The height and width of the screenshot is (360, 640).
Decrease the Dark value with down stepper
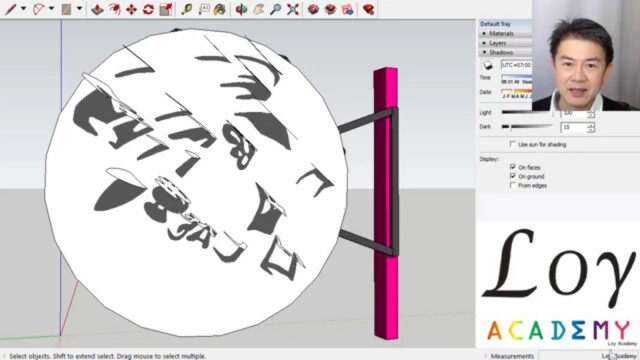point(591,130)
